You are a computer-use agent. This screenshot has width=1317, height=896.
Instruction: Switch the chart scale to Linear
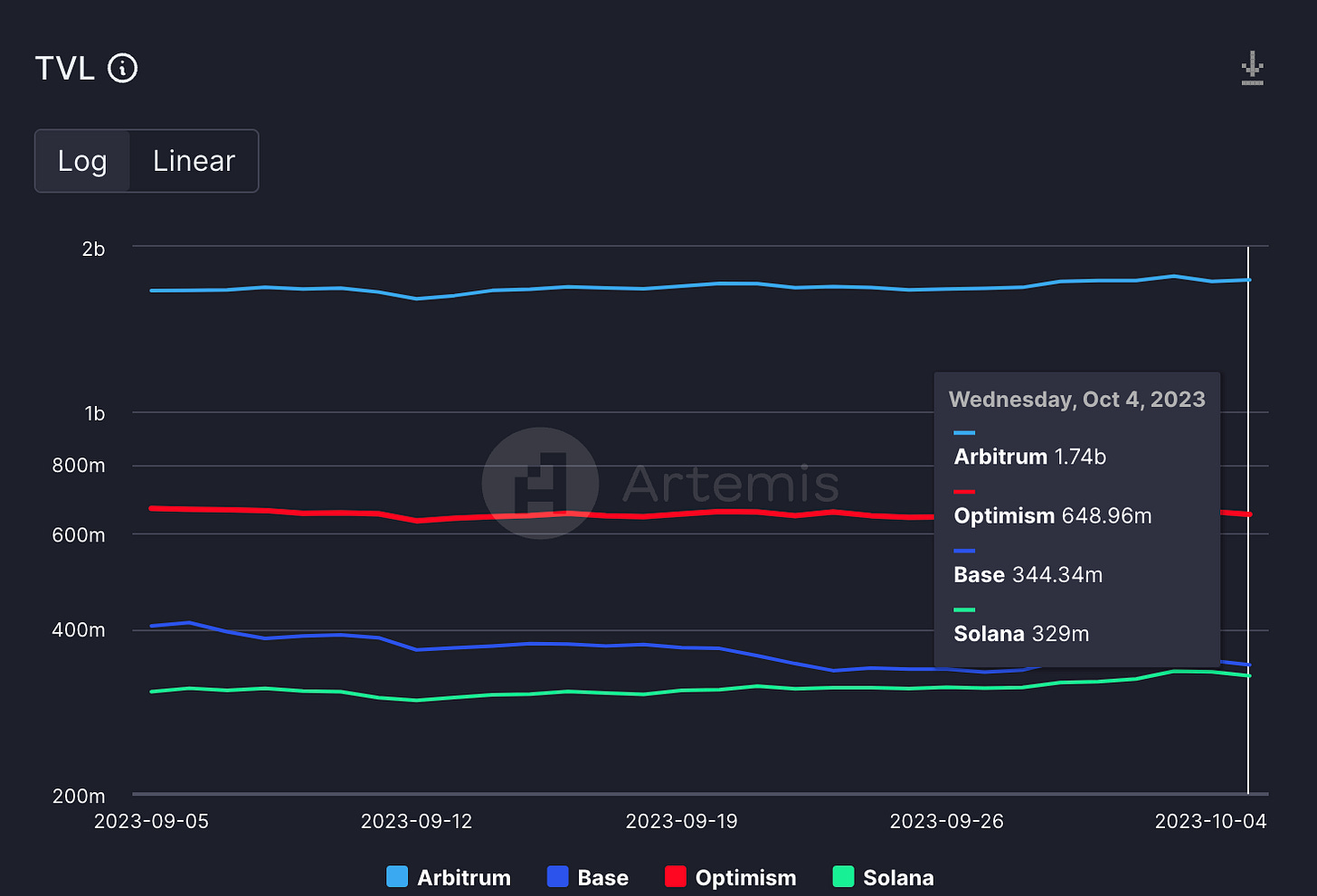tap(194, 161)
